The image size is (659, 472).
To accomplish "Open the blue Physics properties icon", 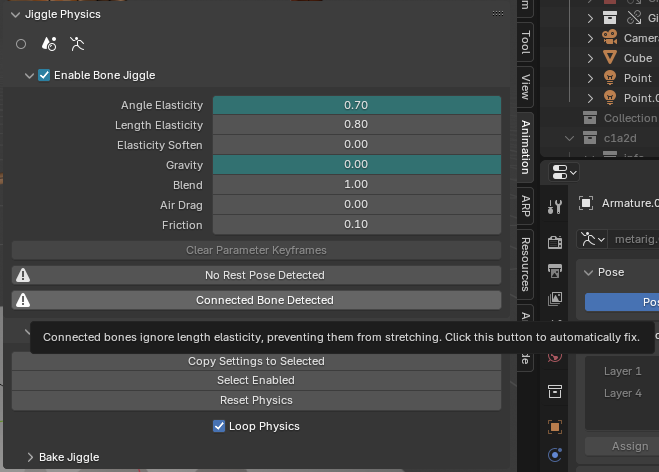I will click(x=555, y=455).
